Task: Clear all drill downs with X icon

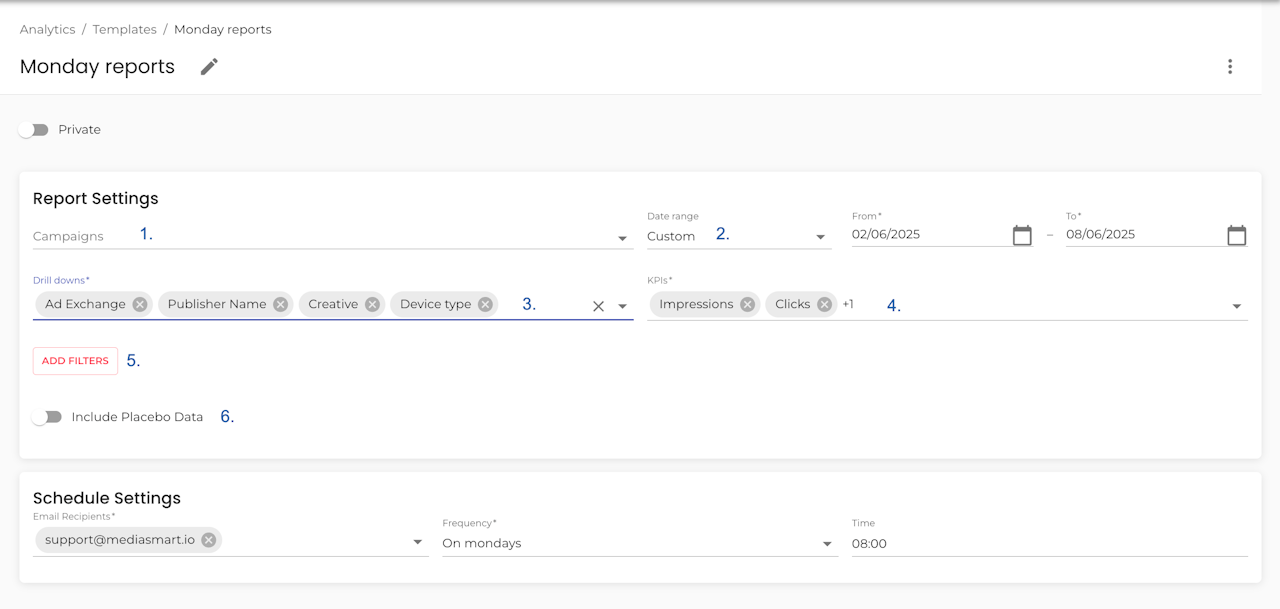Action: (x=598, y=307)
